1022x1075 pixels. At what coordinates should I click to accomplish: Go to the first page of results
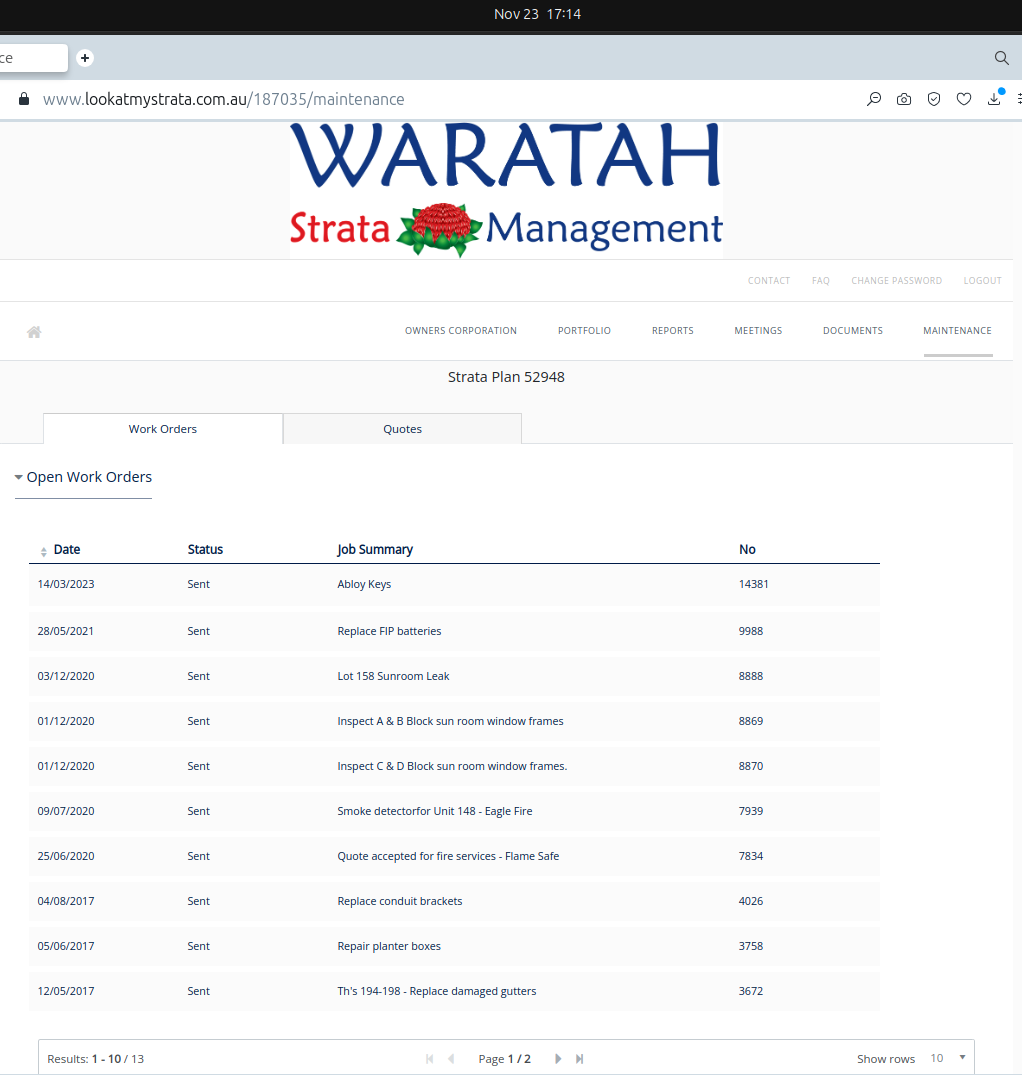(x=430, y=1059)
